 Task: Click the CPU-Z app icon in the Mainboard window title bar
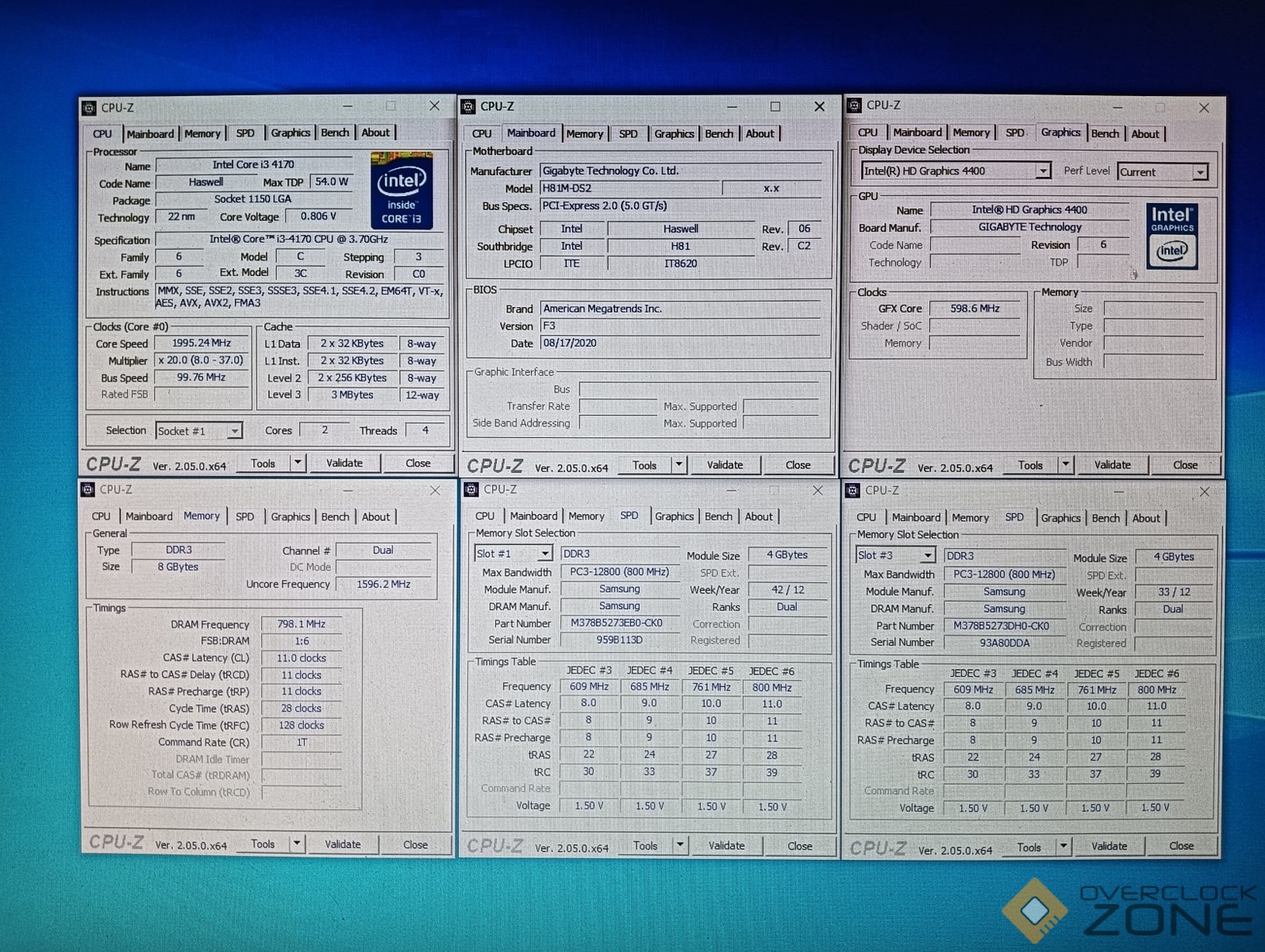pyautogui.click(x=468, y=106)
